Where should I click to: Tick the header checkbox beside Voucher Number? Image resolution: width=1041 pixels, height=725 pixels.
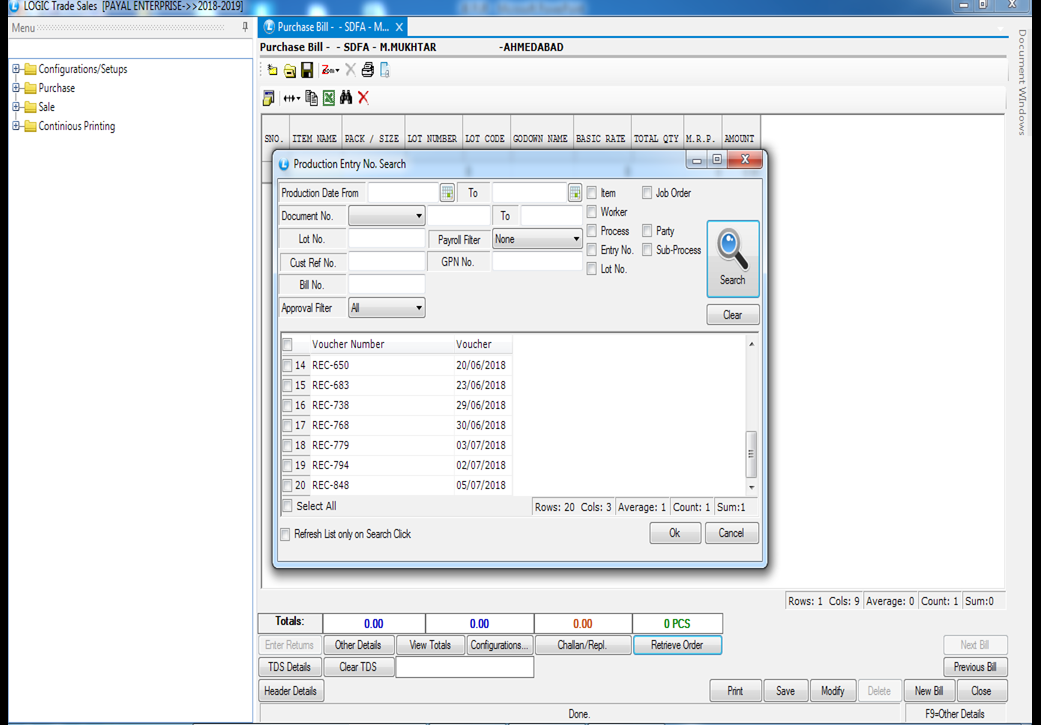[287, 345]
